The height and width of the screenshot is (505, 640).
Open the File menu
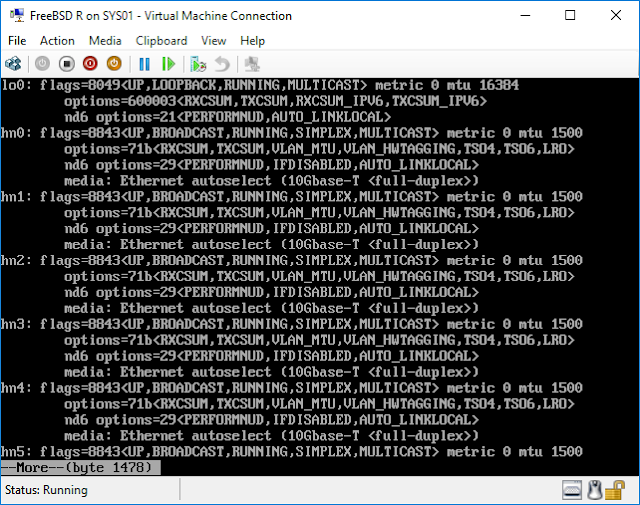[17, 41]
